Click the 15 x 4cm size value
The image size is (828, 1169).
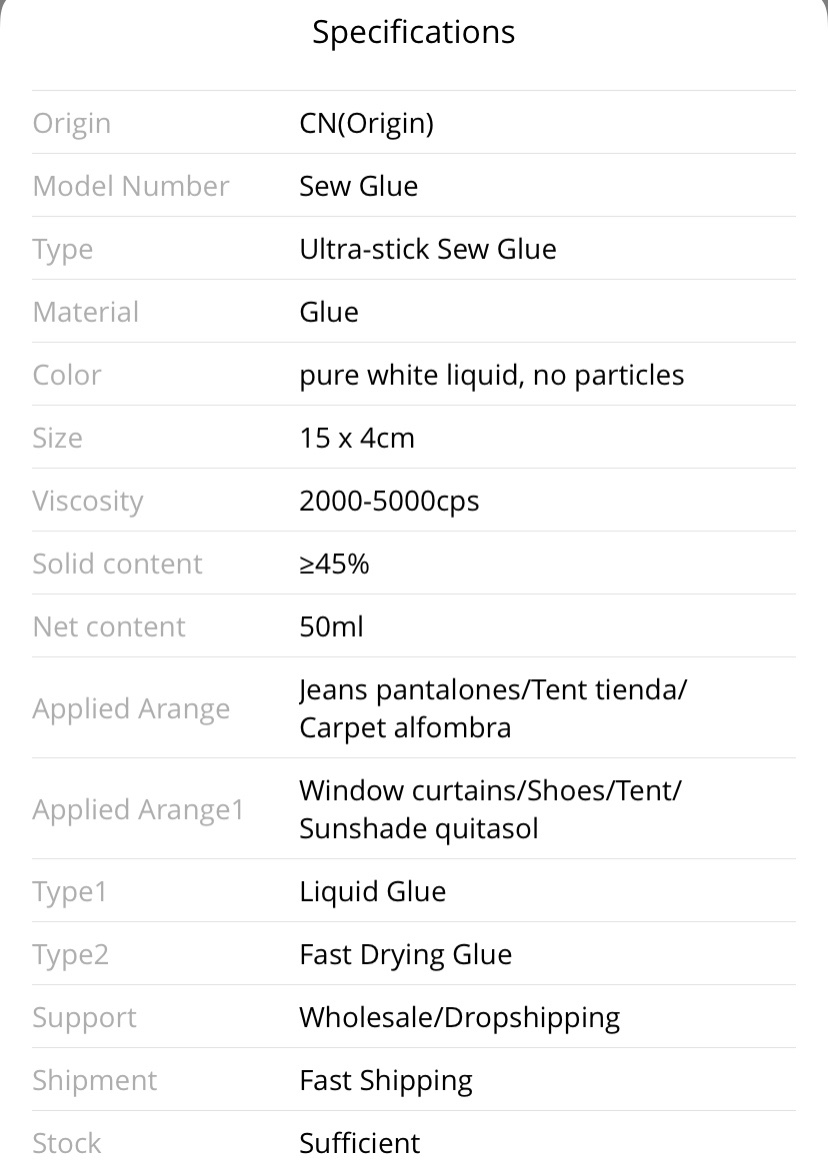coord(357,438)
